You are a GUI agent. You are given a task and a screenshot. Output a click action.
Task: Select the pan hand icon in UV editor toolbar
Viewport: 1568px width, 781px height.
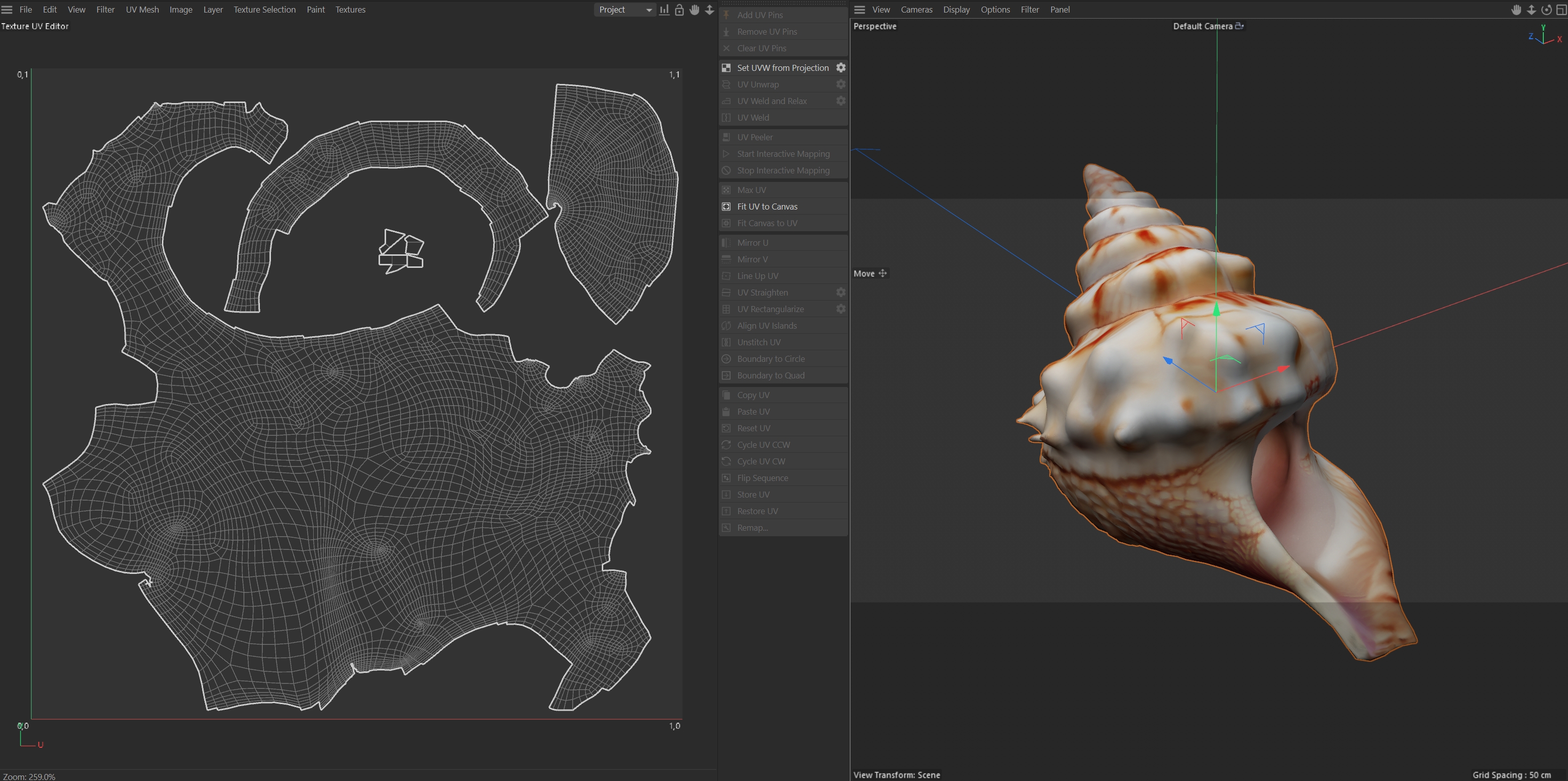(x=694, y=10)
